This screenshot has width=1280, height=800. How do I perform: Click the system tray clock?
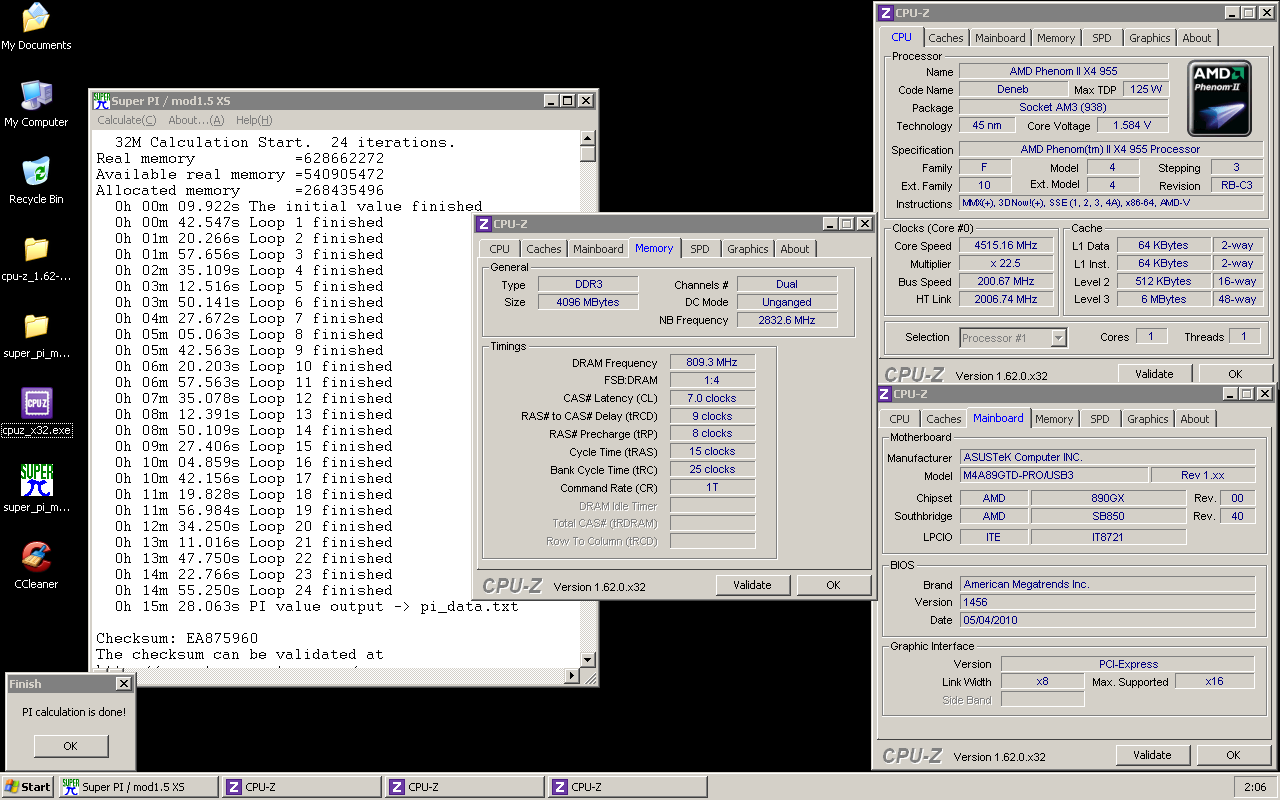(1254, 787)
